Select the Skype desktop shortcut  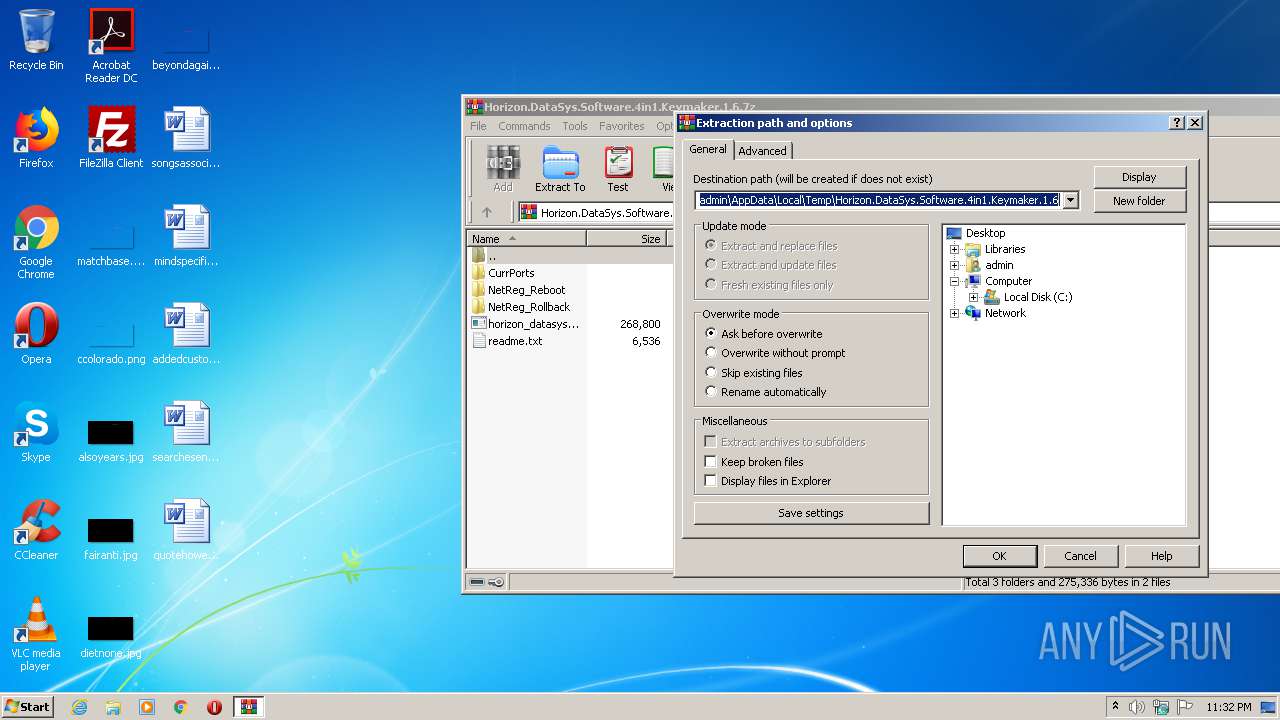tap(36, 432)
